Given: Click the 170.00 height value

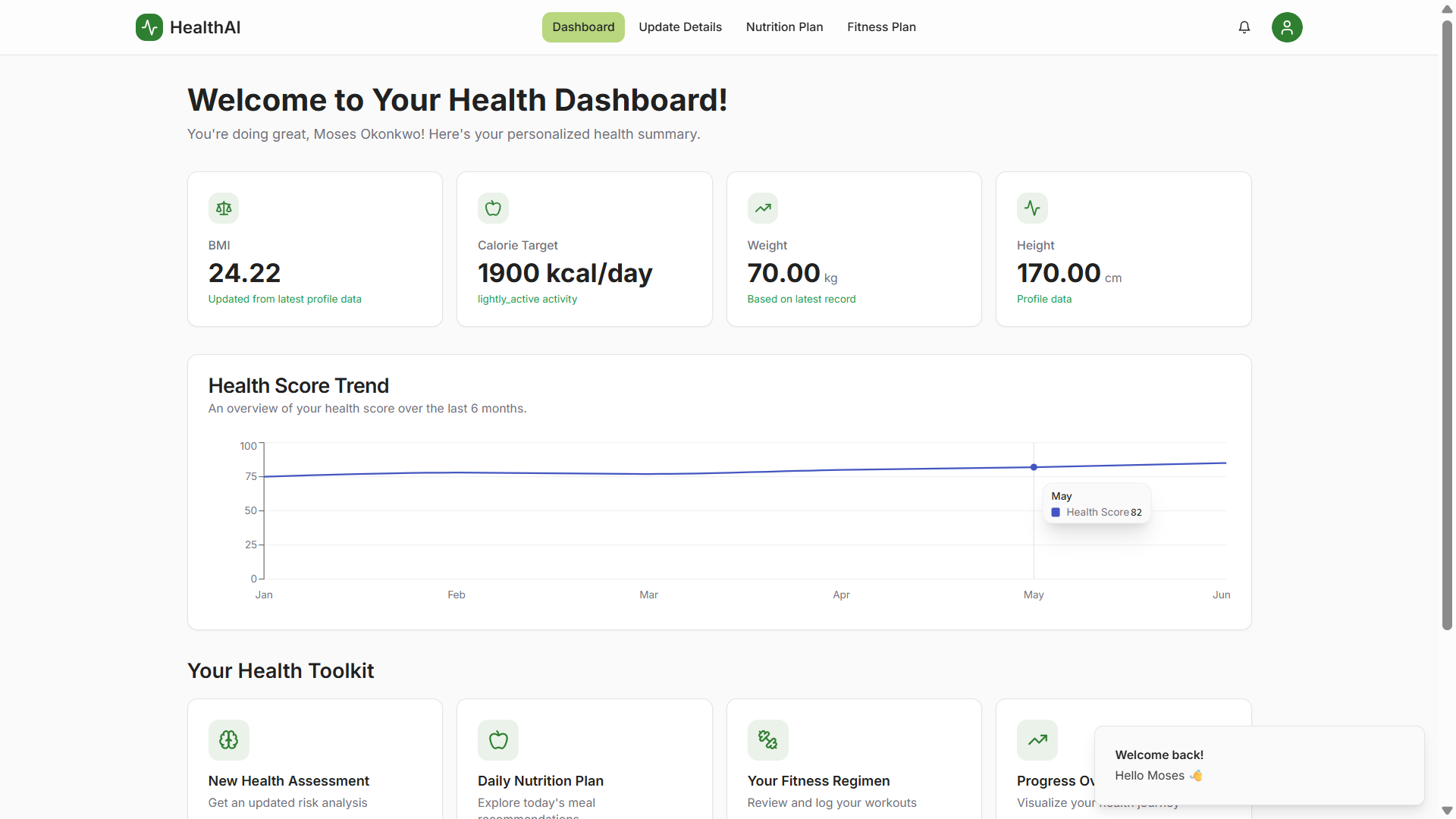Looking at the screenshot, I should [1059, 273].
